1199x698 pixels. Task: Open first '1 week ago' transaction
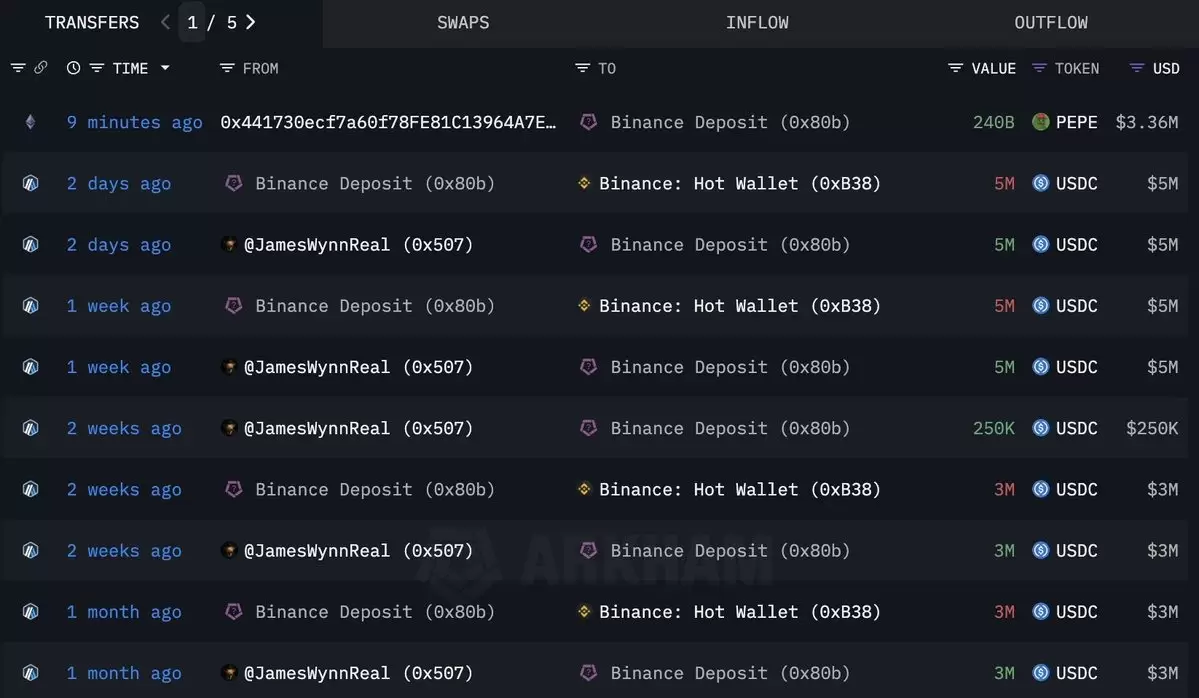pyautogui.click(x=119, y=306)
